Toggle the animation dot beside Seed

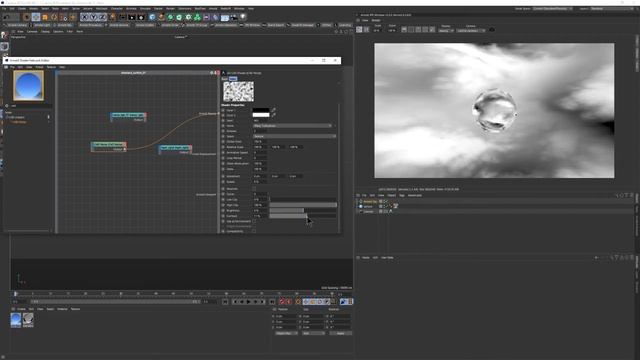click(x=223, y=120)
